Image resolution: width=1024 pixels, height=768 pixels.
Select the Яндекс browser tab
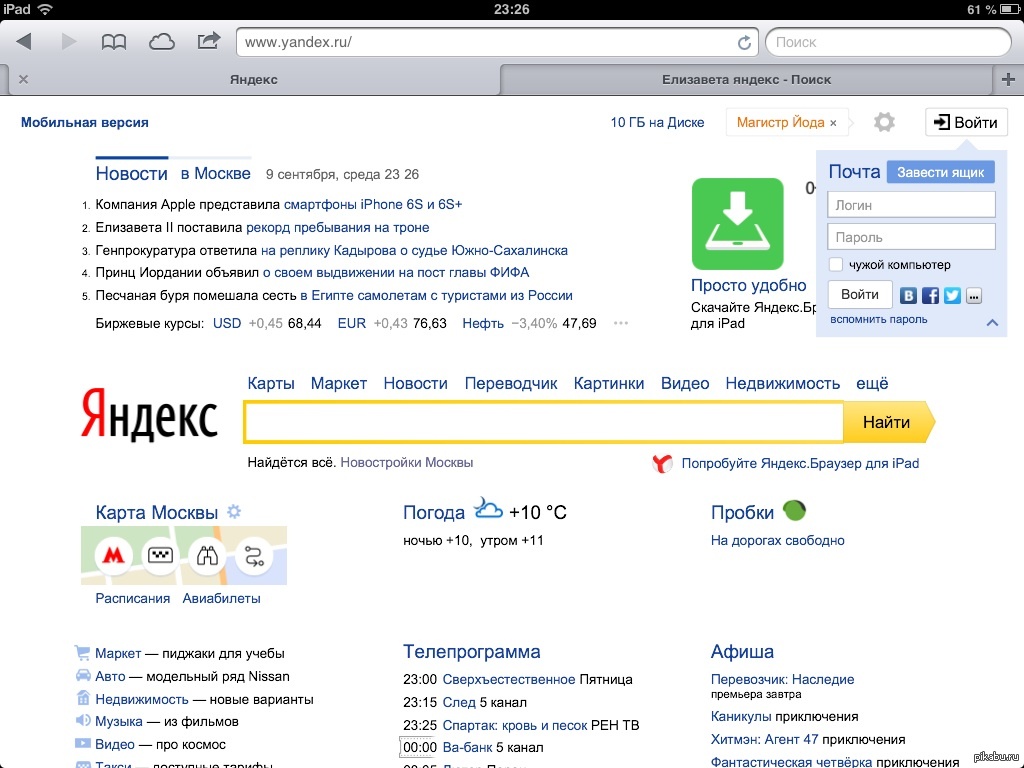pos(253,79)
